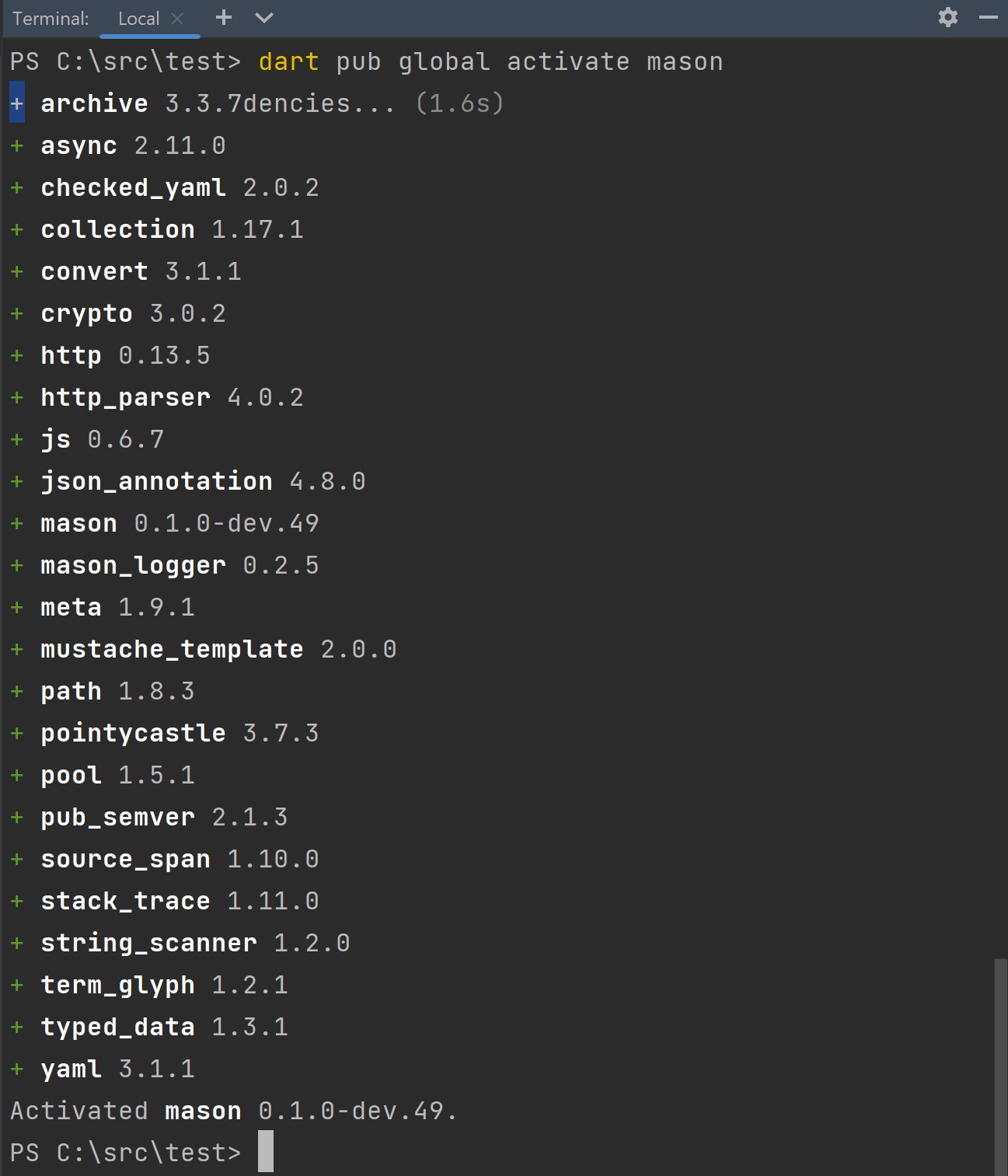Click the dart command in the first line
The width and height of the screenshot is (1008, 1176).
point(288,61)
